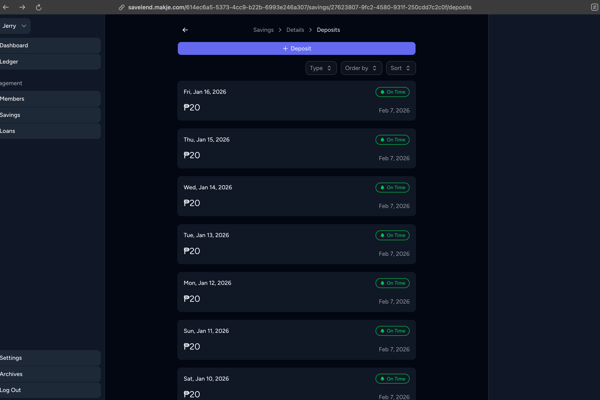
Task: Click the On Time badge for Jan 16
Action: point(392,92)
